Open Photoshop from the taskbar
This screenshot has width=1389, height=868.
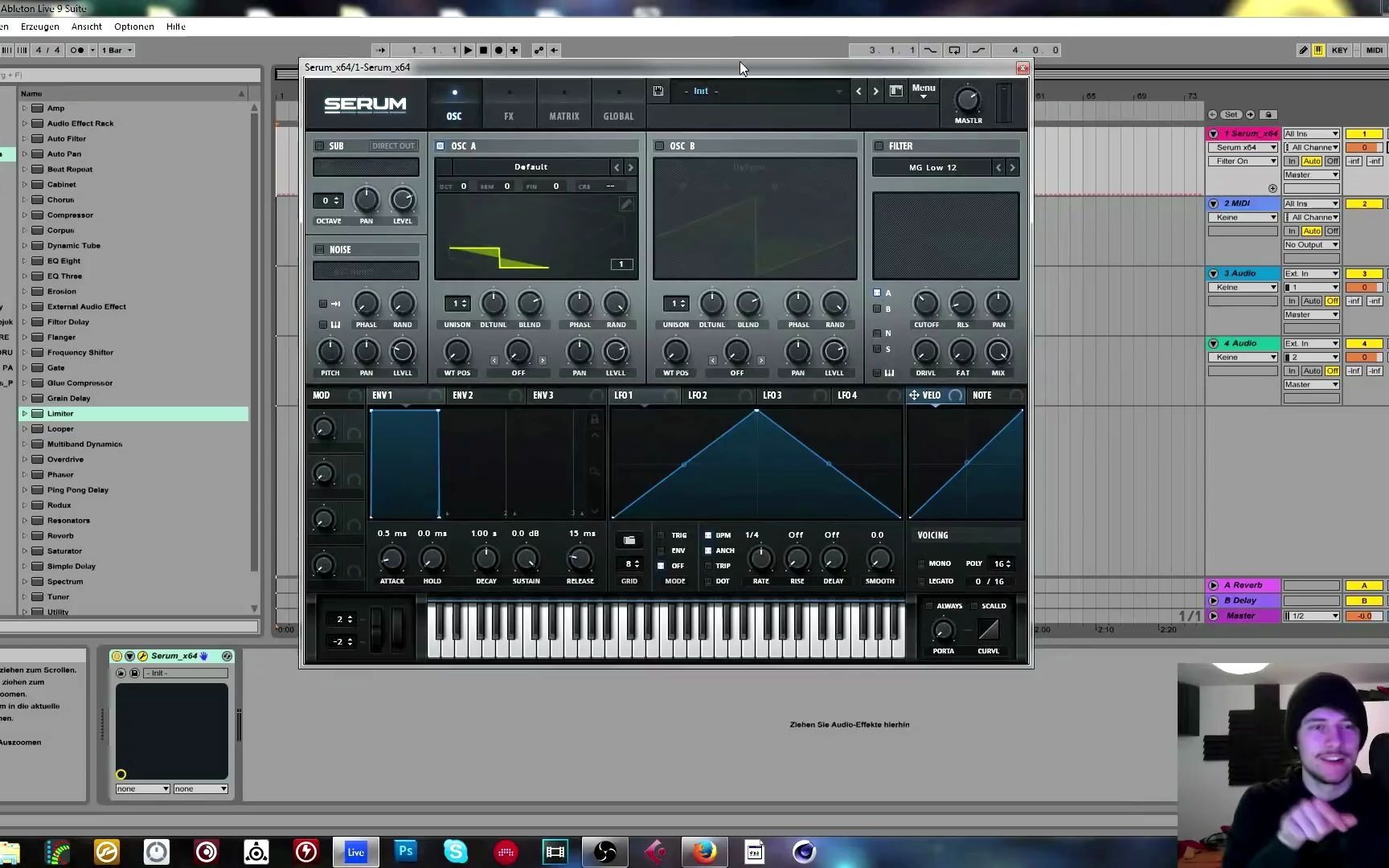pyautogui.click(x=406, y=851)
